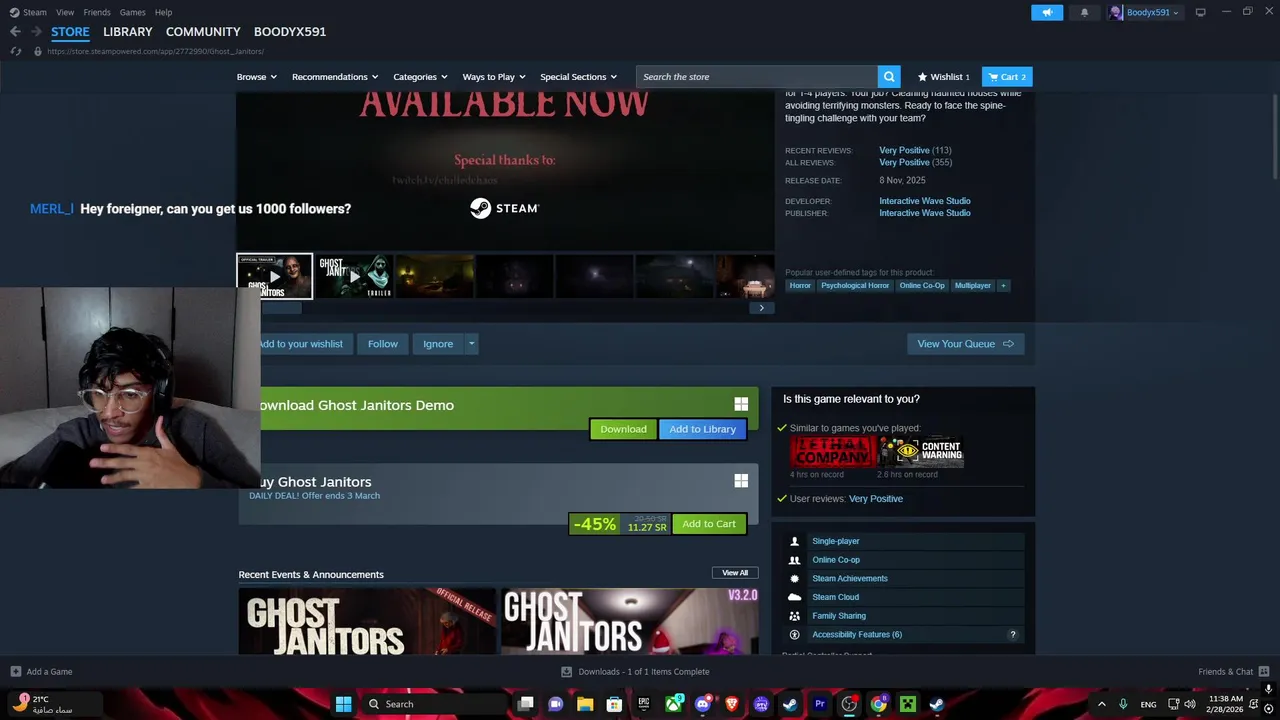Open Windows Start menu

(343, 704)
